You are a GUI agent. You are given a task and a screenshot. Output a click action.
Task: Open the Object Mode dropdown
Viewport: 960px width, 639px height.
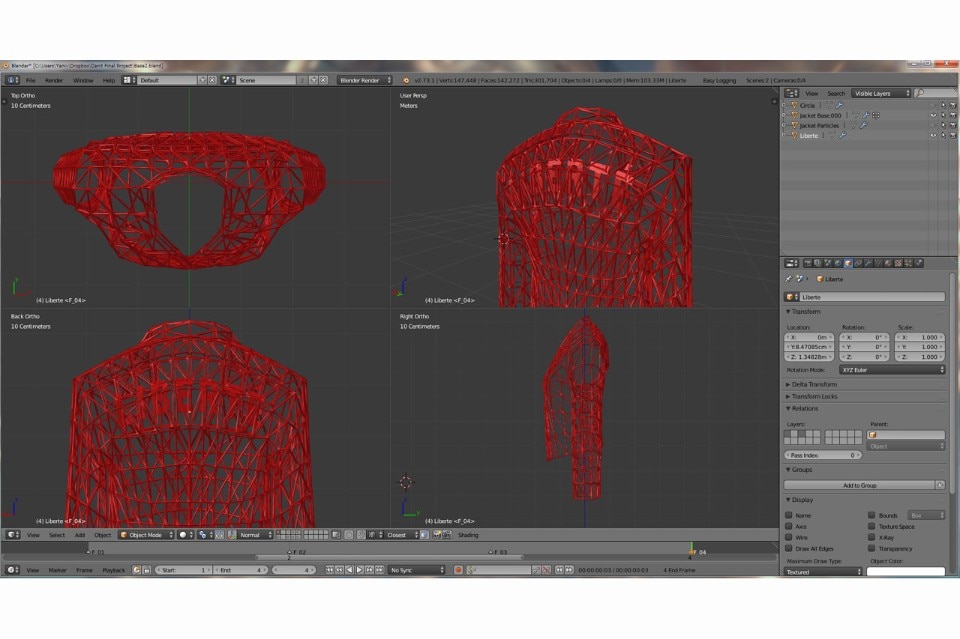point(145,535)
